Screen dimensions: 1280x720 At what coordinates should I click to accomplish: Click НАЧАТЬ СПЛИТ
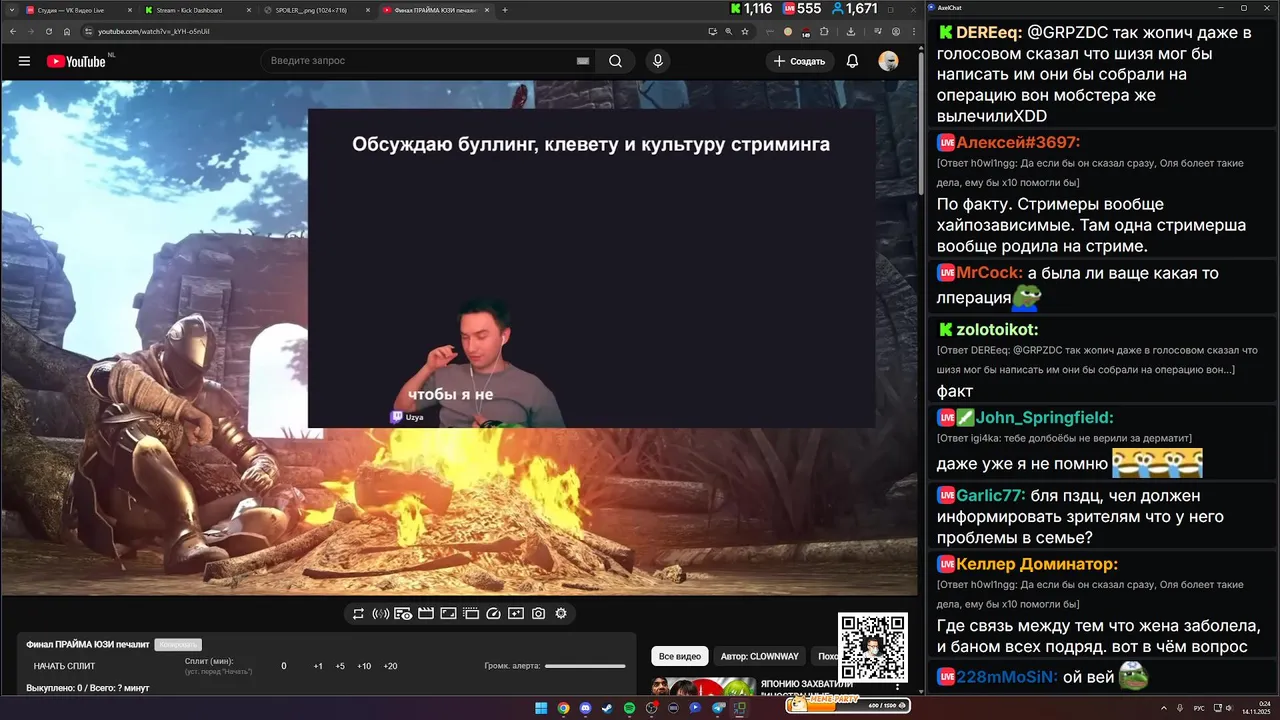(64, 666)
